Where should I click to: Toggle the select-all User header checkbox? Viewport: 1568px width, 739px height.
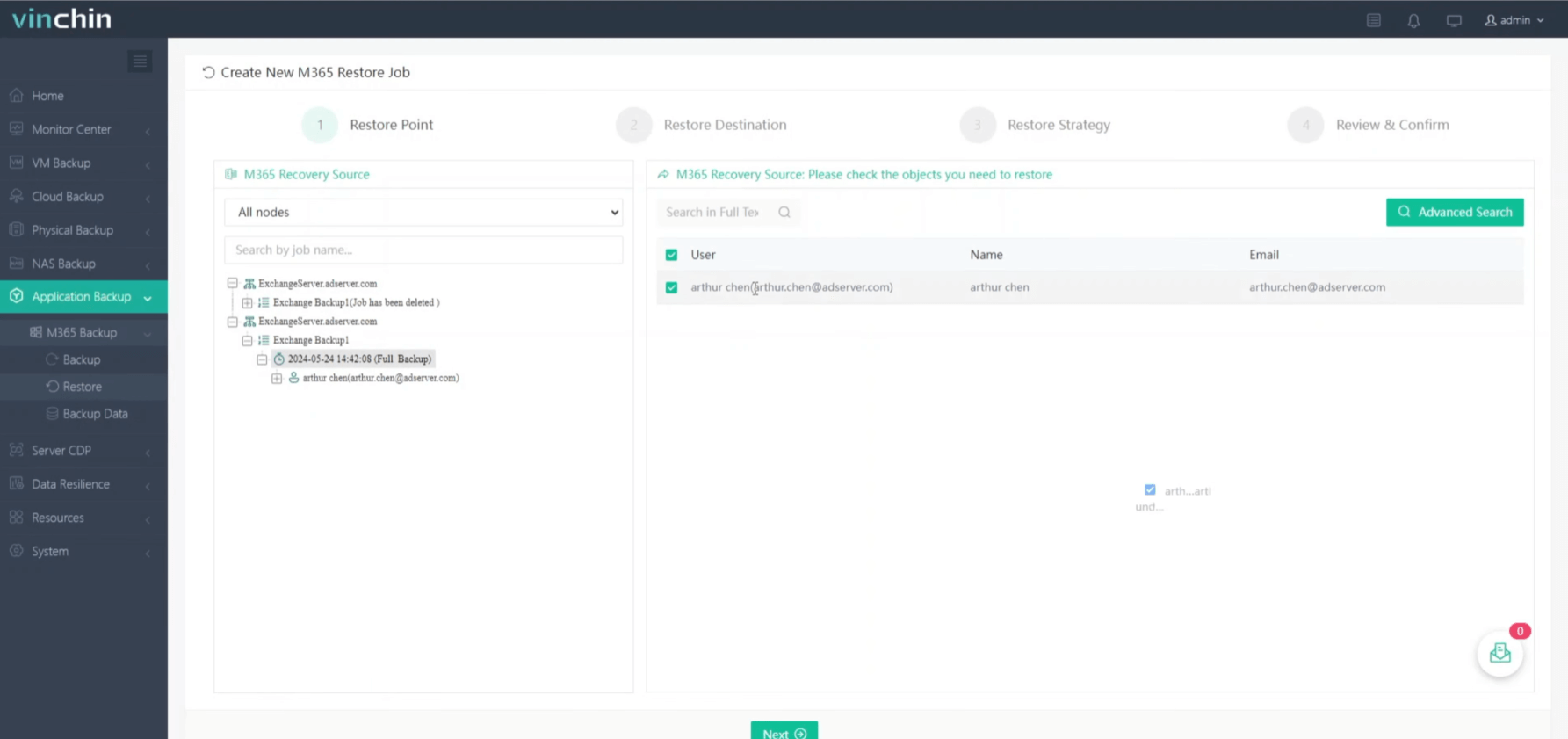pos(671,255)
